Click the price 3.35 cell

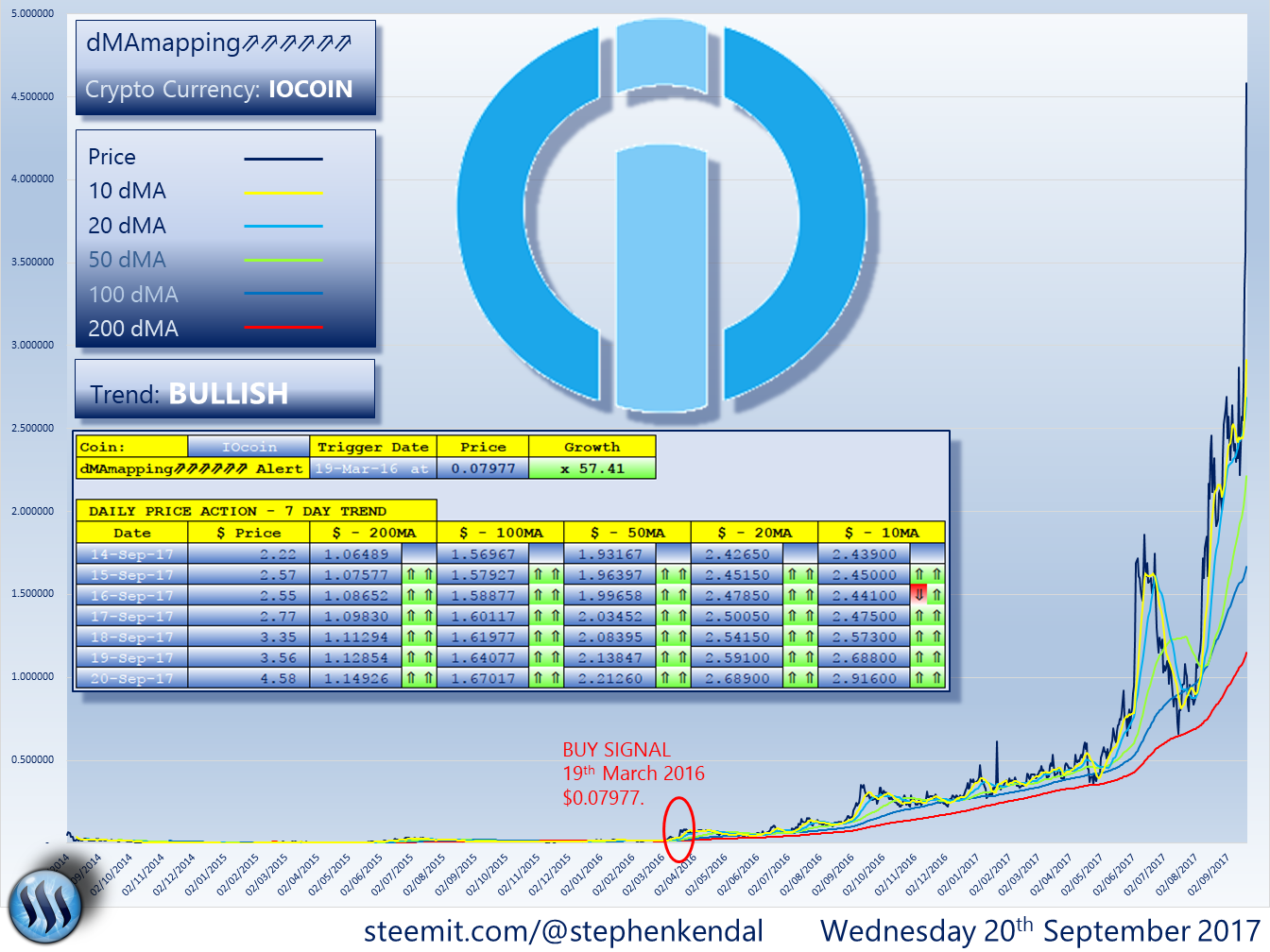[249, 637]
